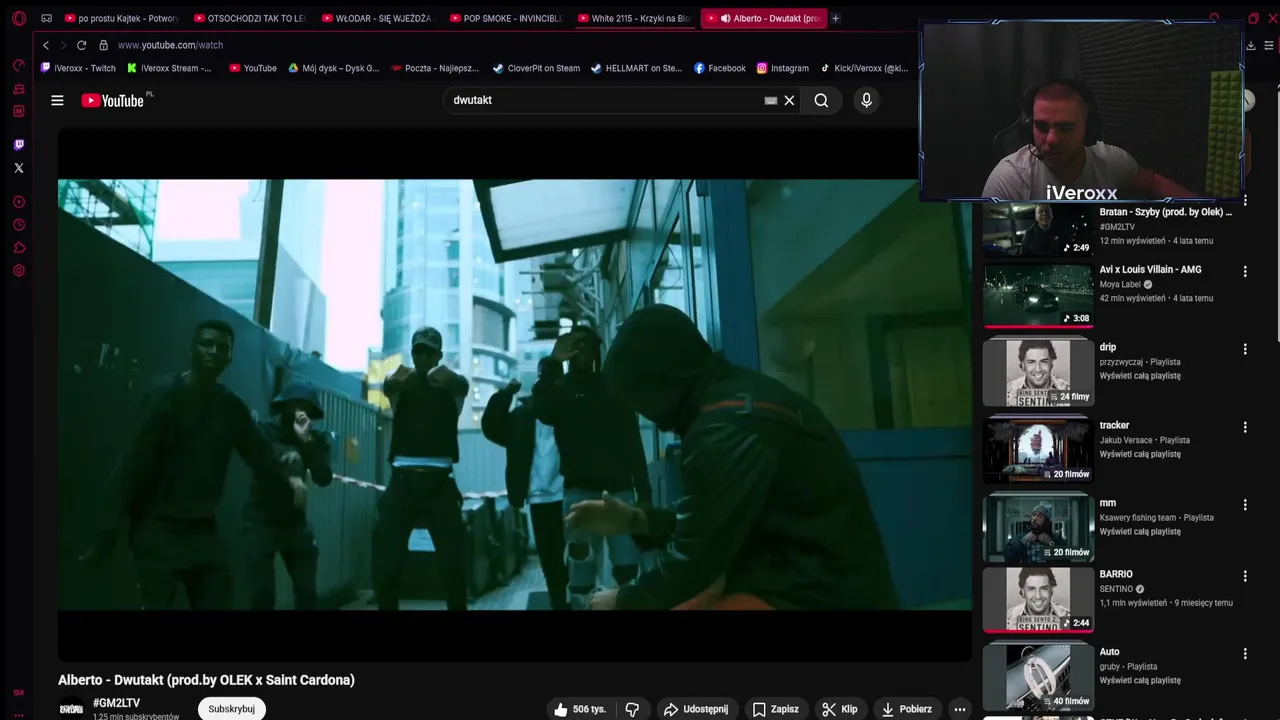Open options for tracker playlist
The width and height of the screenshot is (1280, 720).
click(1245, 427)
